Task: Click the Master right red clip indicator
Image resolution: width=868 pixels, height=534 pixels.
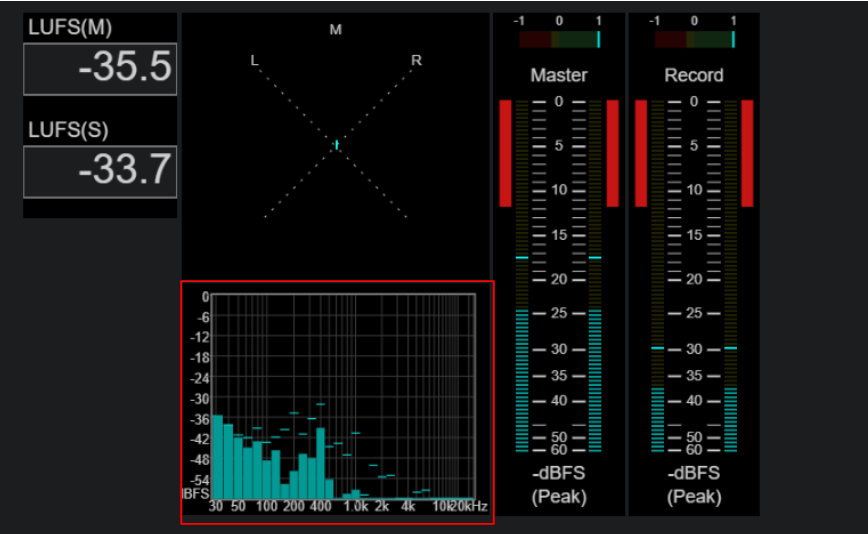Action: (x=613, y=153)
